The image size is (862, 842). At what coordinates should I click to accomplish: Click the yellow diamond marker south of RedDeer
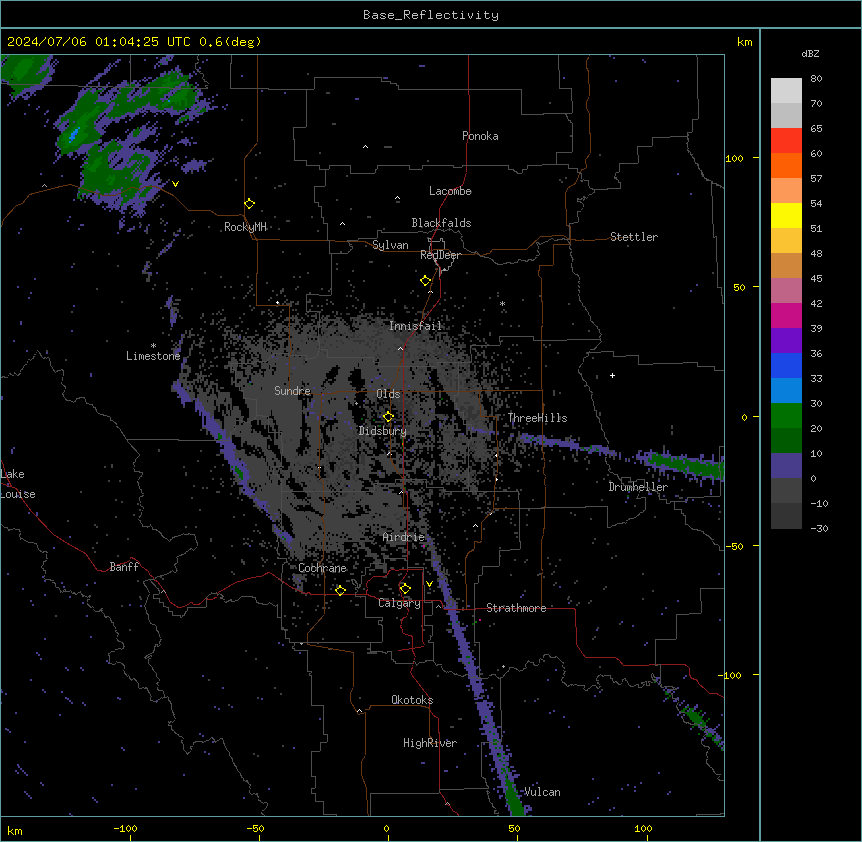click(x=425, y=281)
